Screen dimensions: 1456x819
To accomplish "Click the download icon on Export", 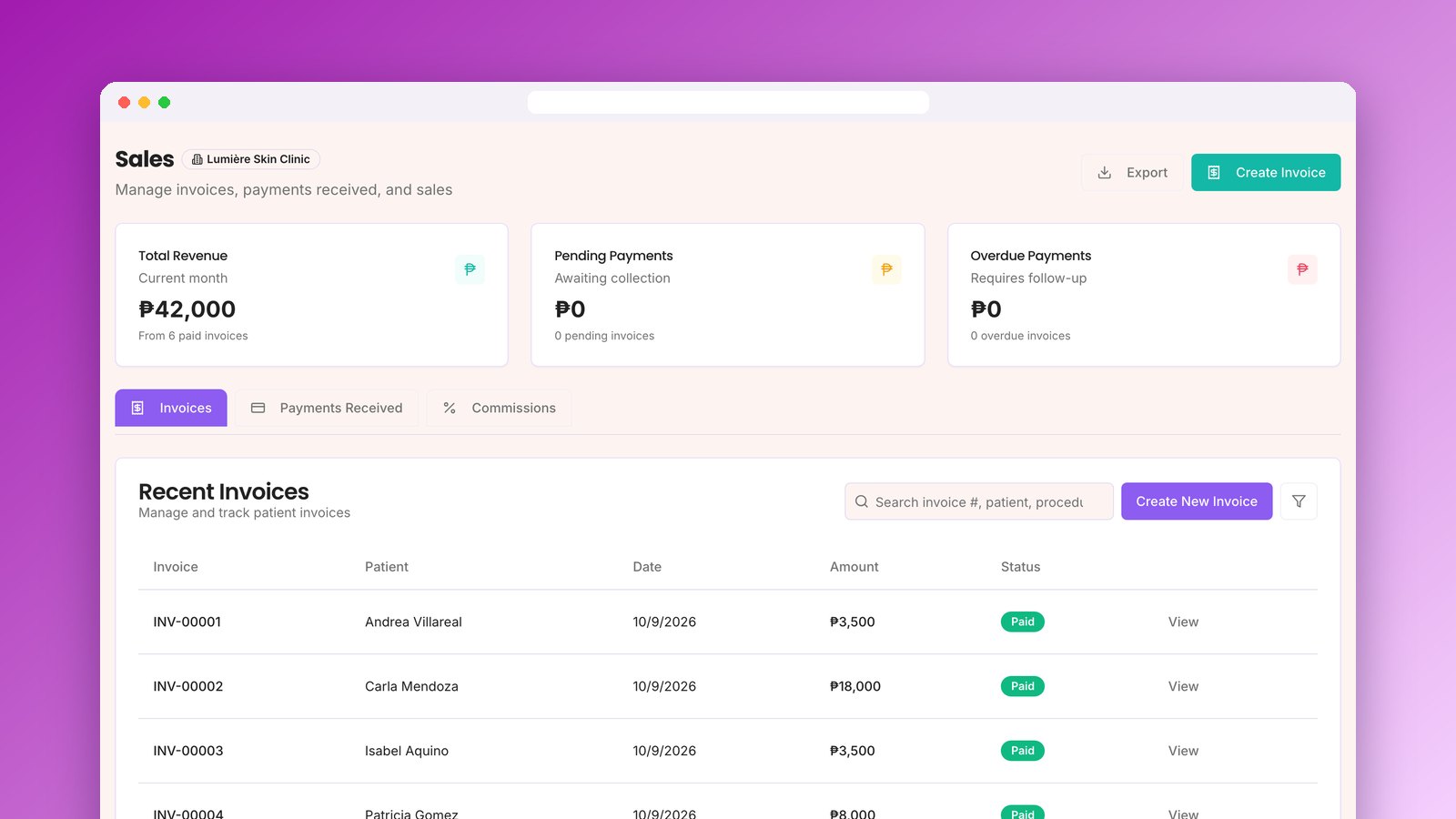I will (1104, 172).
